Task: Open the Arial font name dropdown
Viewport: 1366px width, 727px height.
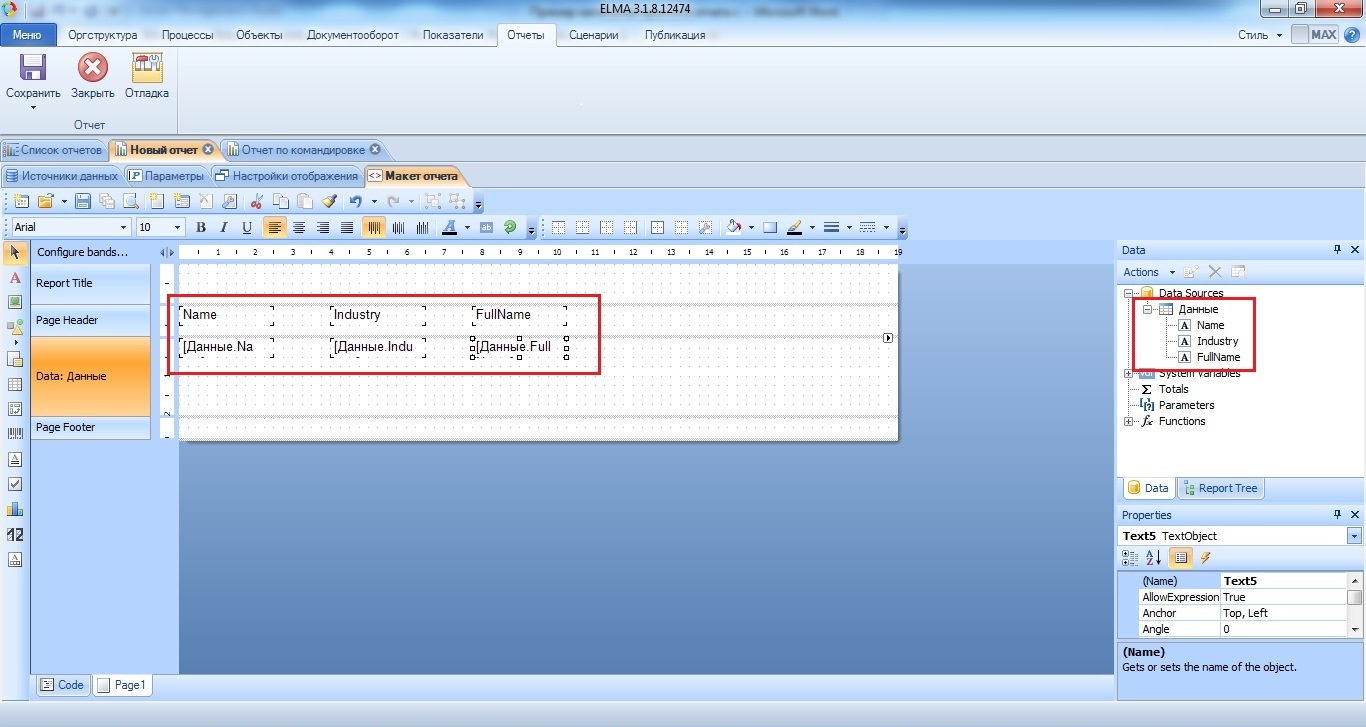Action: point(70,228)
